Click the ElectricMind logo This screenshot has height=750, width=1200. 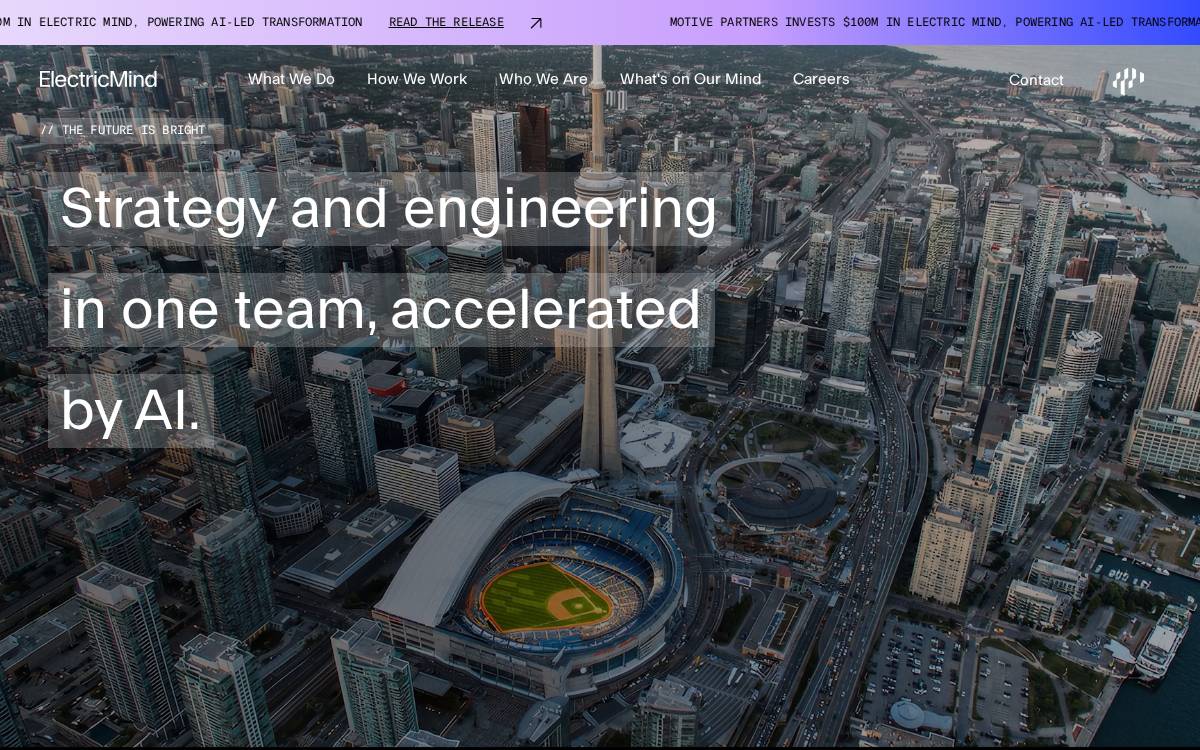pyautogui.click(x=98, y=79)
